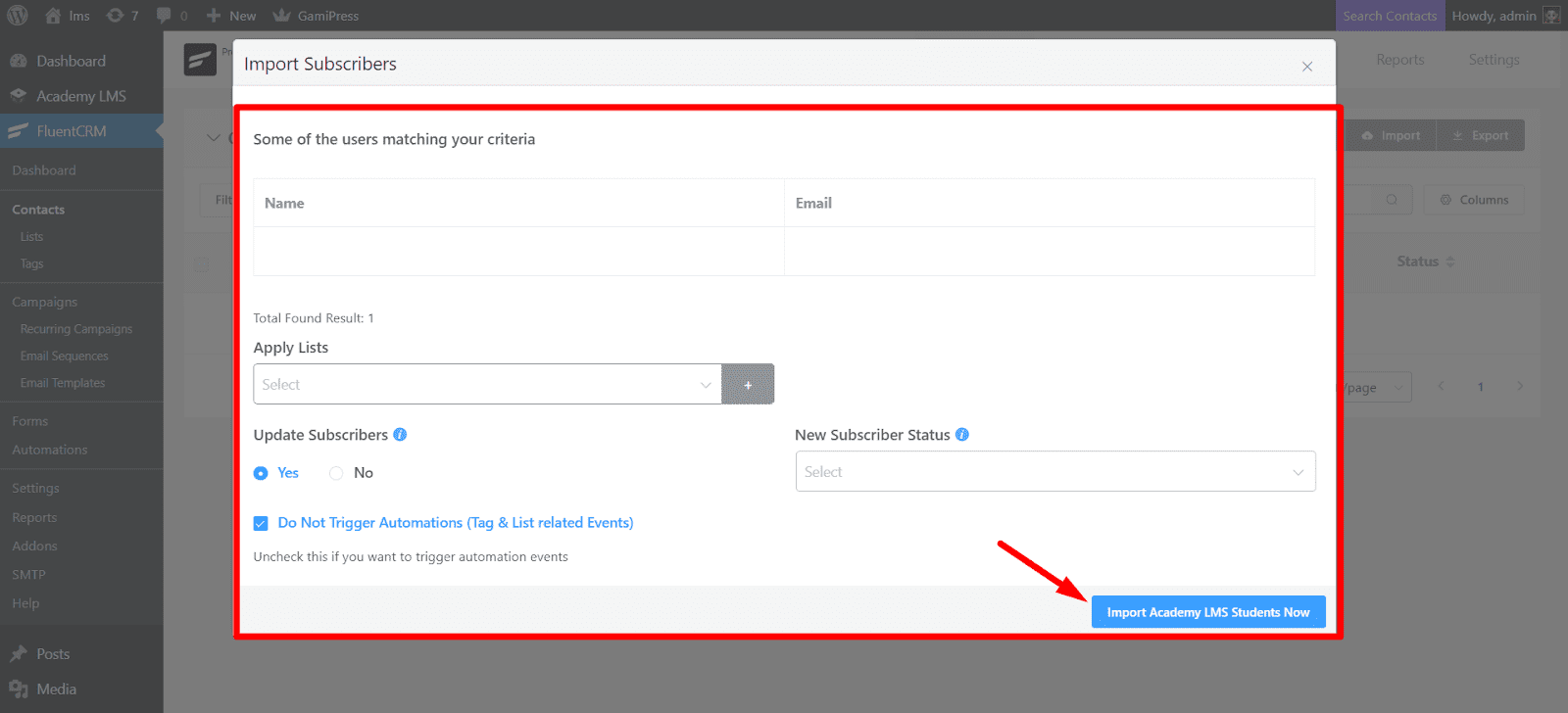Show info tooltip for Update Subscribers
This screenshot has width=1568, height=713.
coord(400,435)
